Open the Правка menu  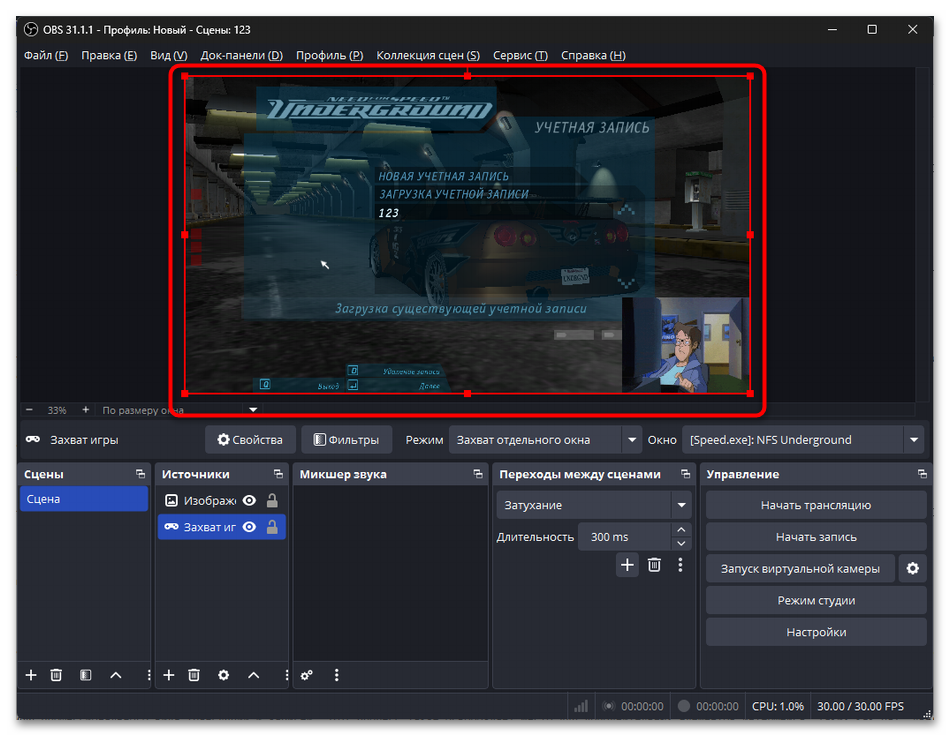tap(109, 55)
